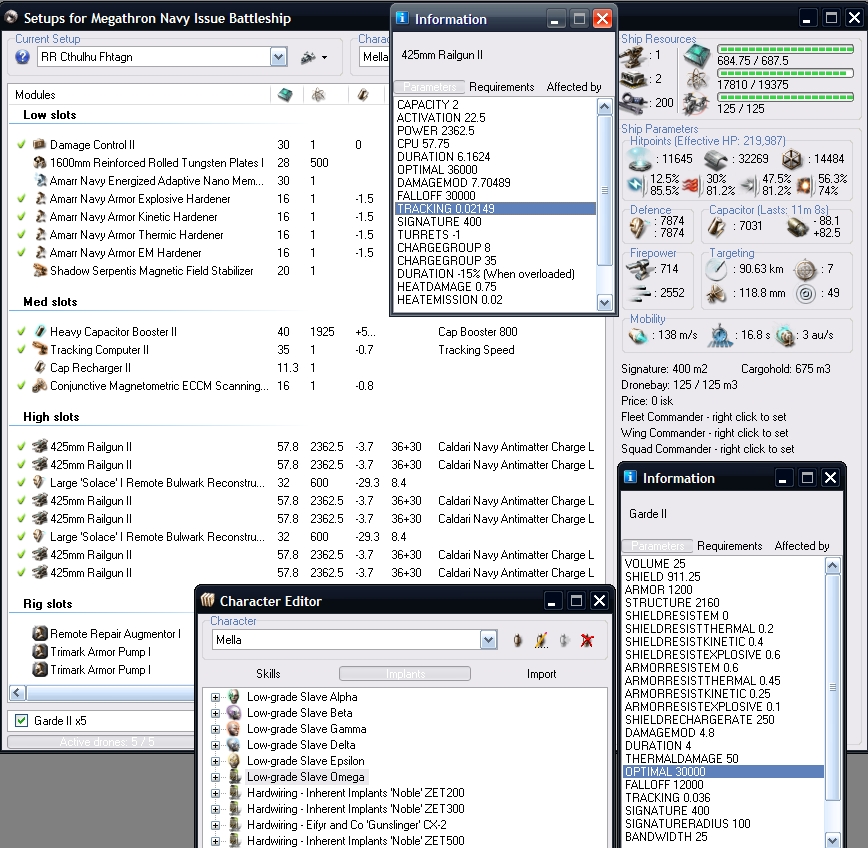Open Requirements tab in Garde II info
Image resolution: width=868 pixels, height=848 pixels.
[729, 546]
